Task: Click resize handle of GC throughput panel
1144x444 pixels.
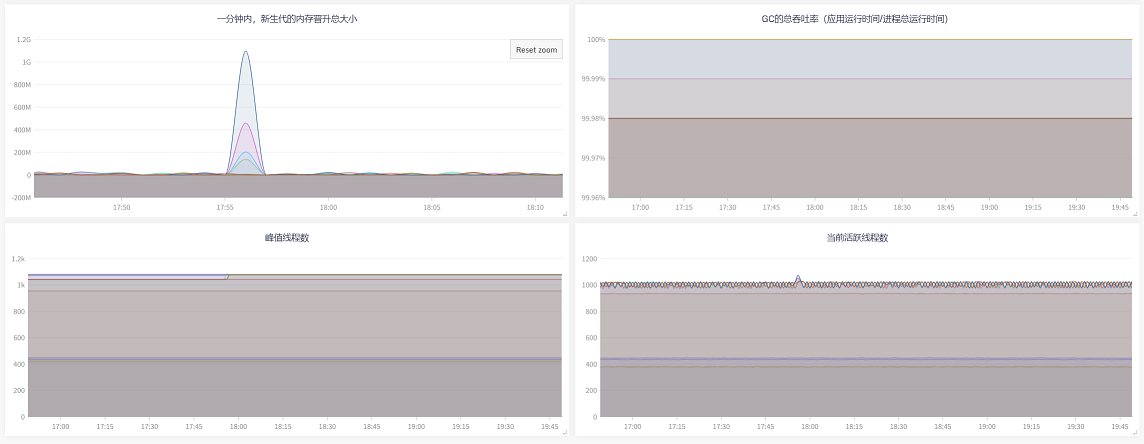Action: point(1137,213)
